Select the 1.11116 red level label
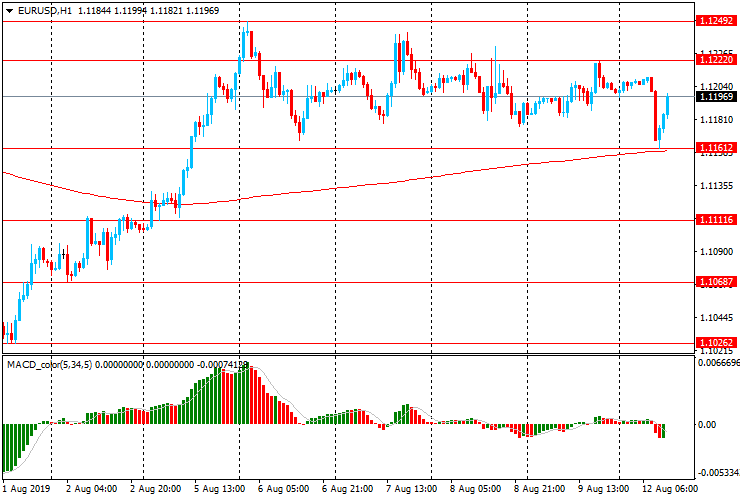740x500 pixels. click(x=716, y=220)
